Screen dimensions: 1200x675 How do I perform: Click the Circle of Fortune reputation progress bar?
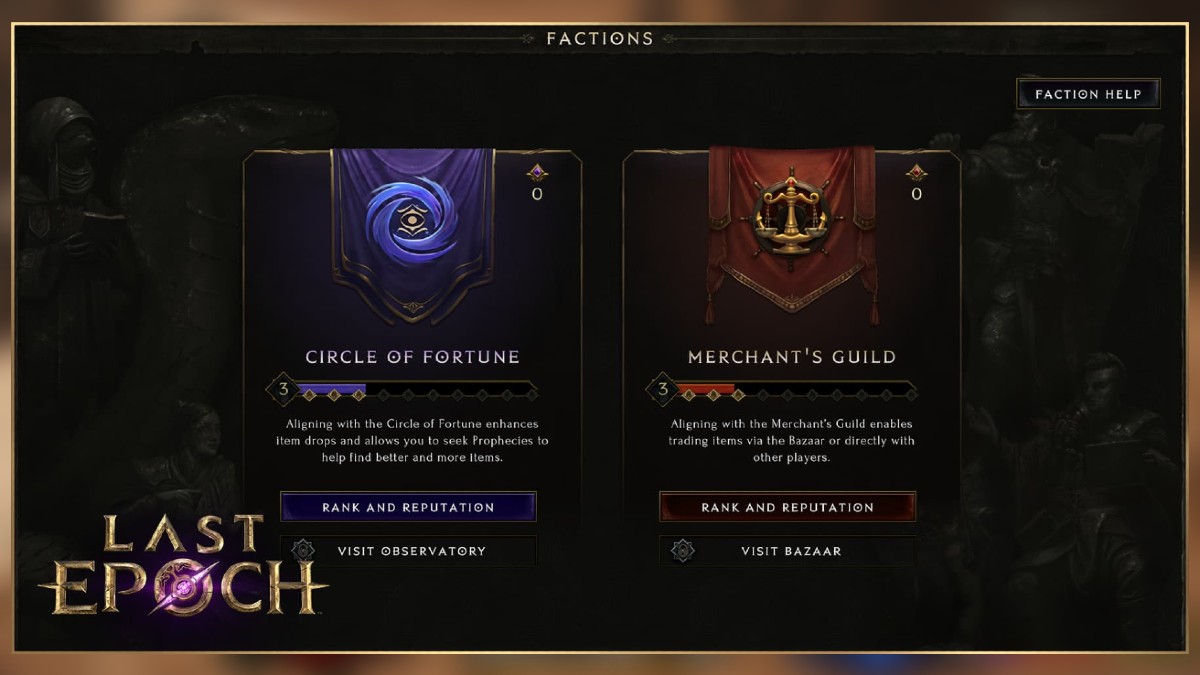pos(417,391)
